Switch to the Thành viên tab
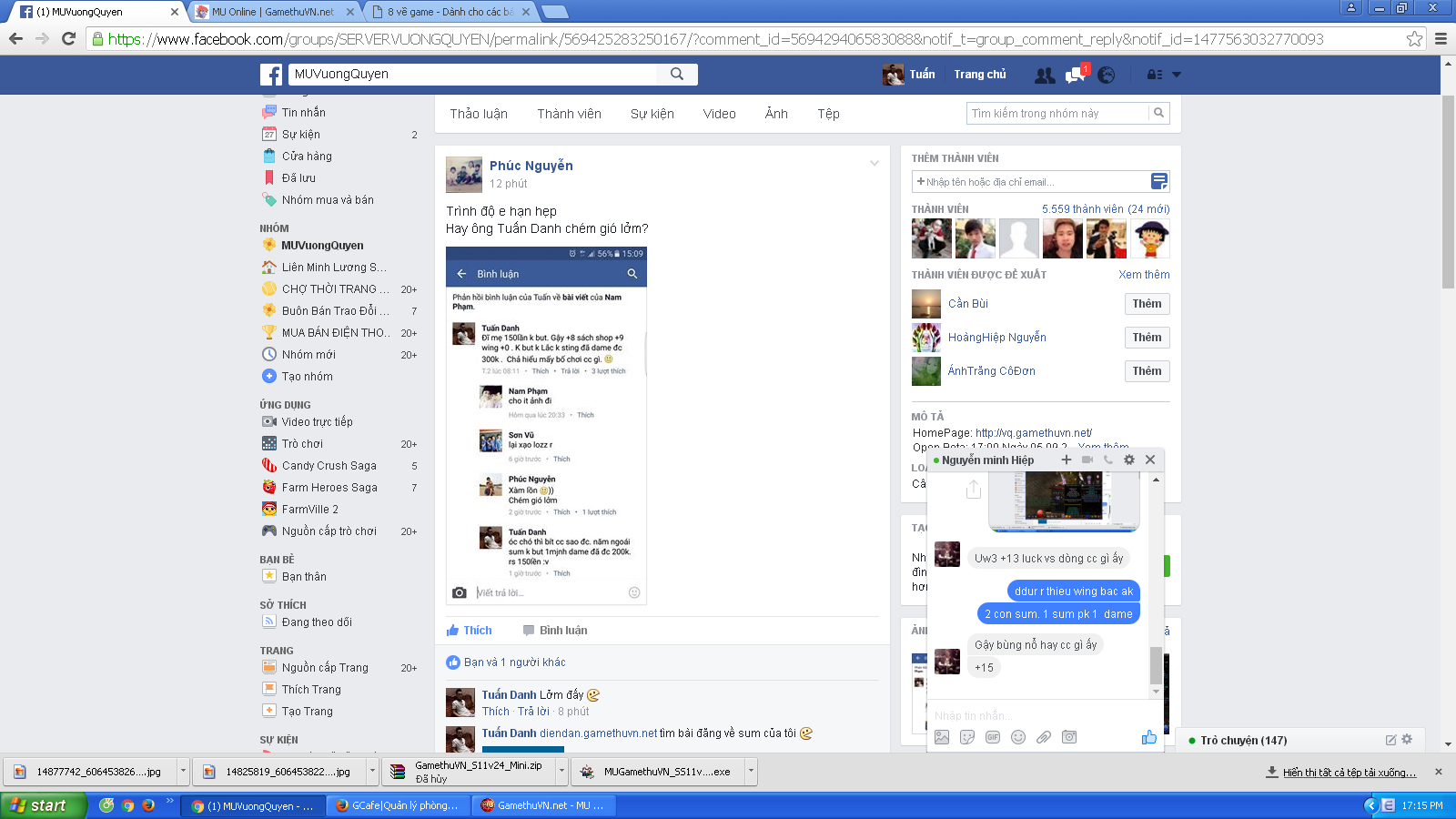Image resolution: width=1456 pixels, height=819 pixels. (569, 114)
